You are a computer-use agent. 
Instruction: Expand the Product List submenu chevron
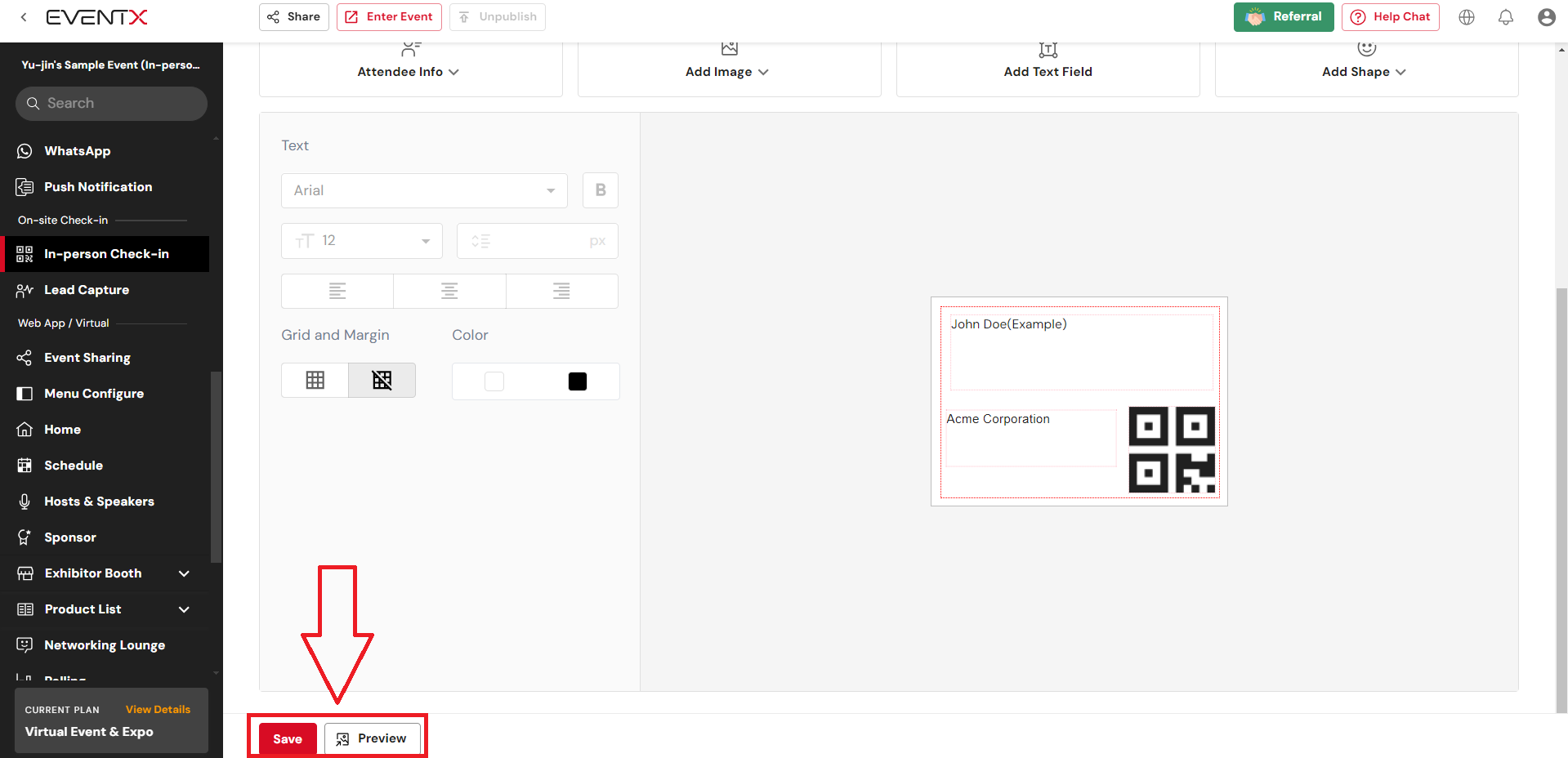tap(184, 609)
